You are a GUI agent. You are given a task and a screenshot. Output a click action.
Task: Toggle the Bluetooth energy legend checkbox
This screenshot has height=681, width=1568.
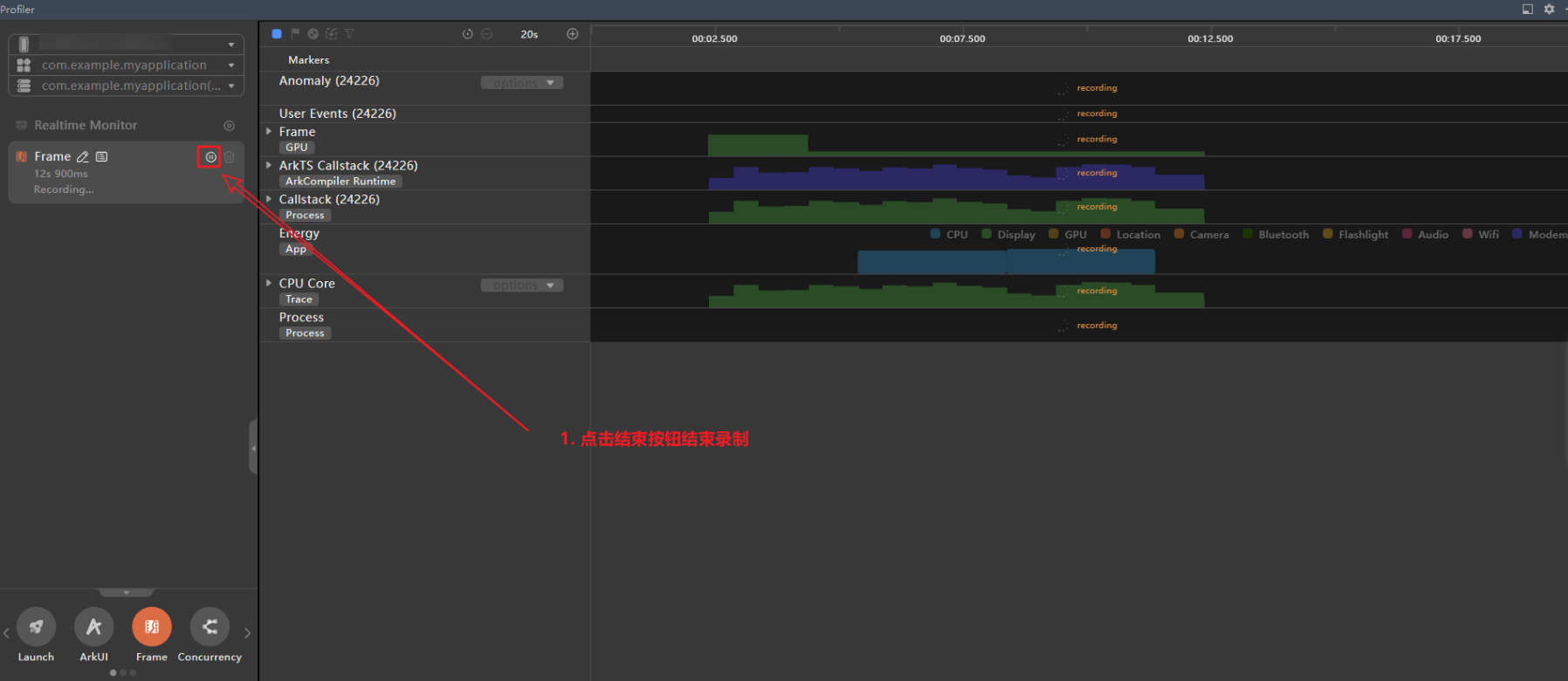1248,234
